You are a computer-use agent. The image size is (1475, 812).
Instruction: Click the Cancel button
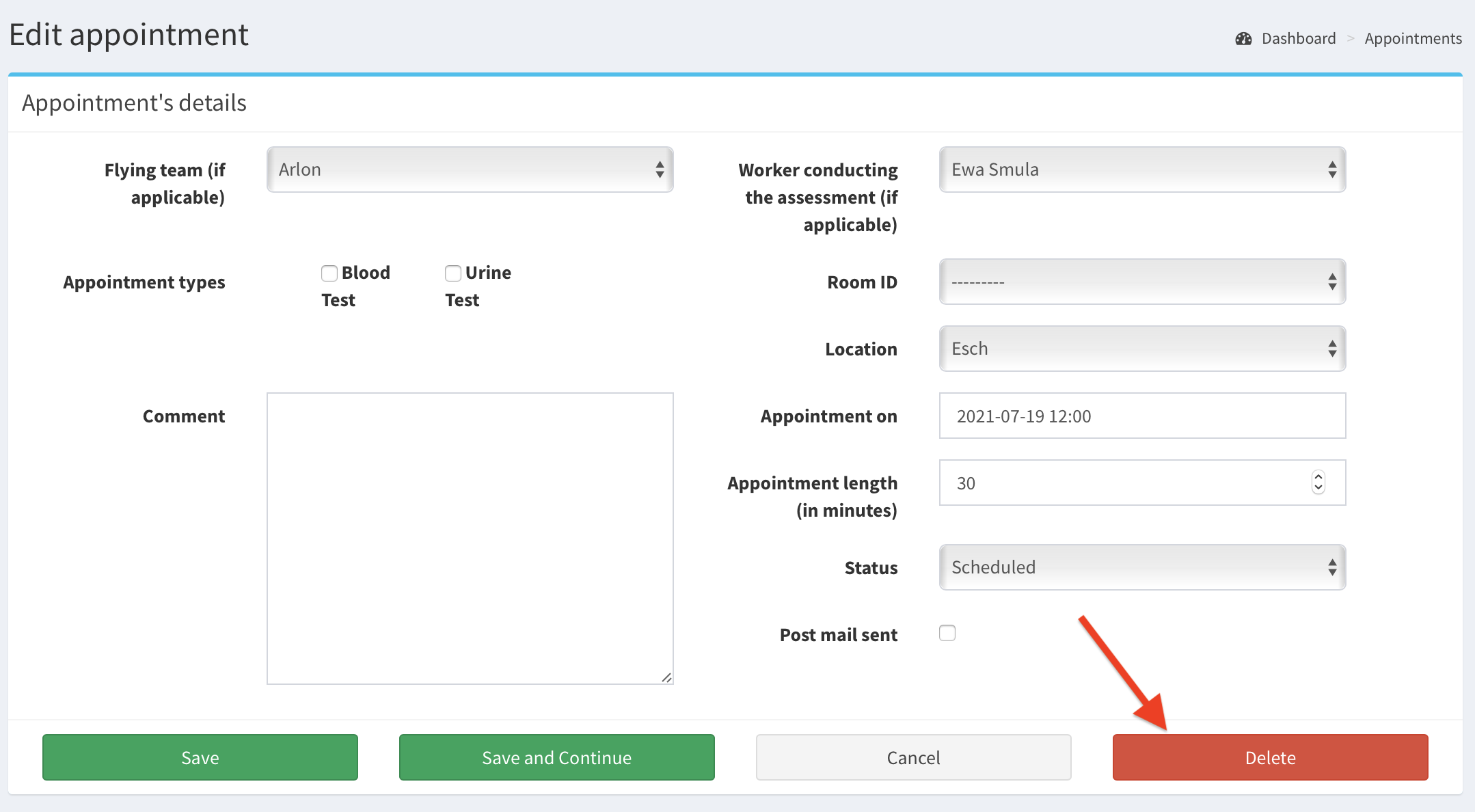pyautogui.click(x=913, y=757)
